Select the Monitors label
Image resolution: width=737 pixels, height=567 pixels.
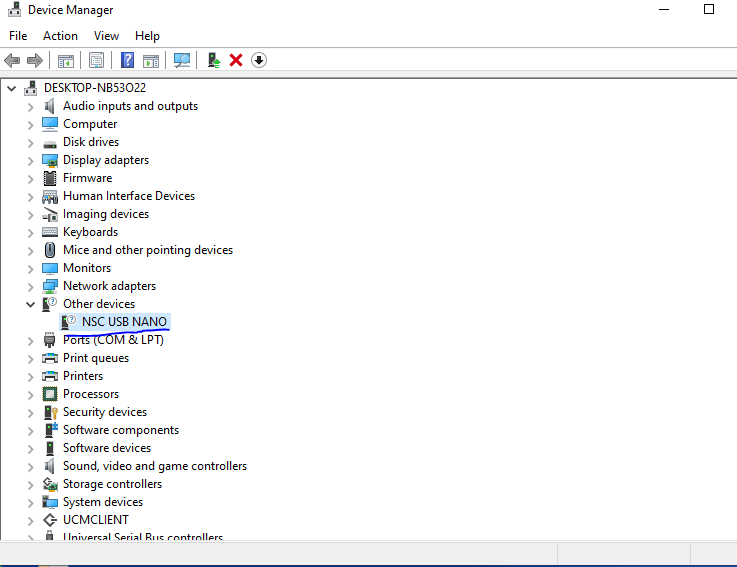click(x=87, y=268)
